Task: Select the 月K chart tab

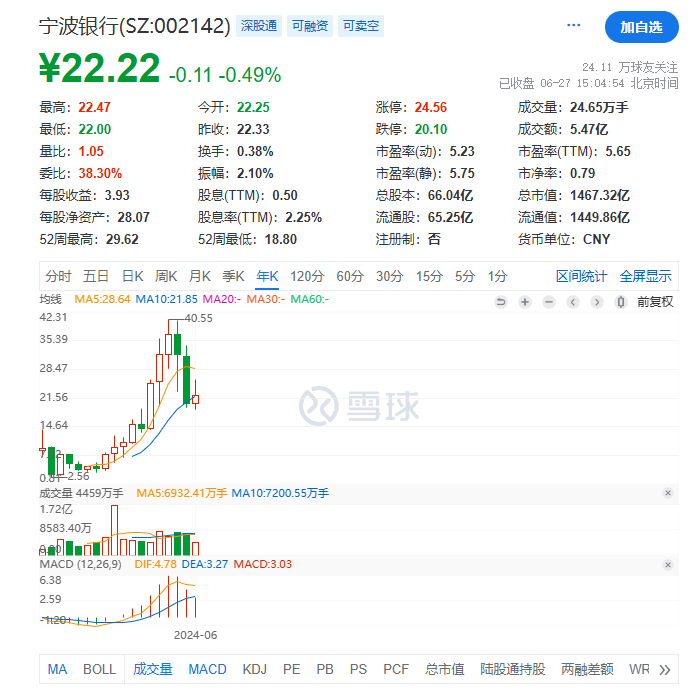Action: (x=199, y=276)
